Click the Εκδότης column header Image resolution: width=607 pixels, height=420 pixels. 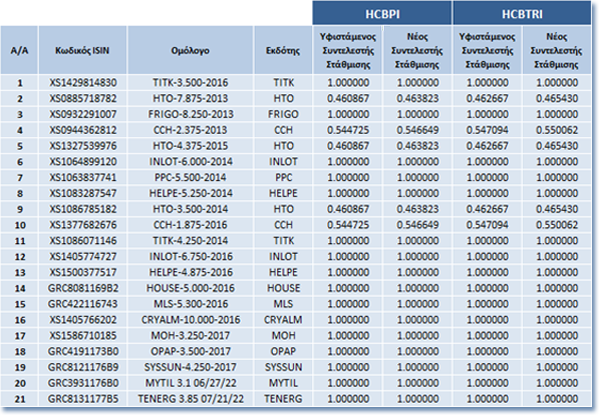coord(282,49)
